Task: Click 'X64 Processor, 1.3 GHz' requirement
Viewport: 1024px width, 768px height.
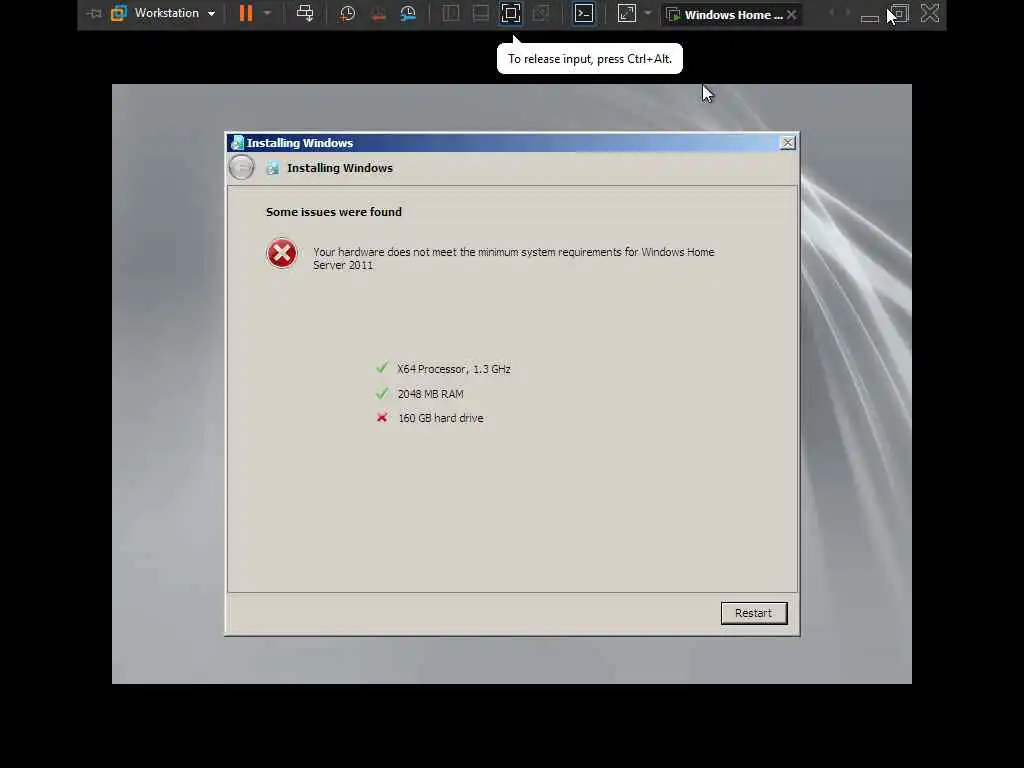Action: tap(454, 369)
